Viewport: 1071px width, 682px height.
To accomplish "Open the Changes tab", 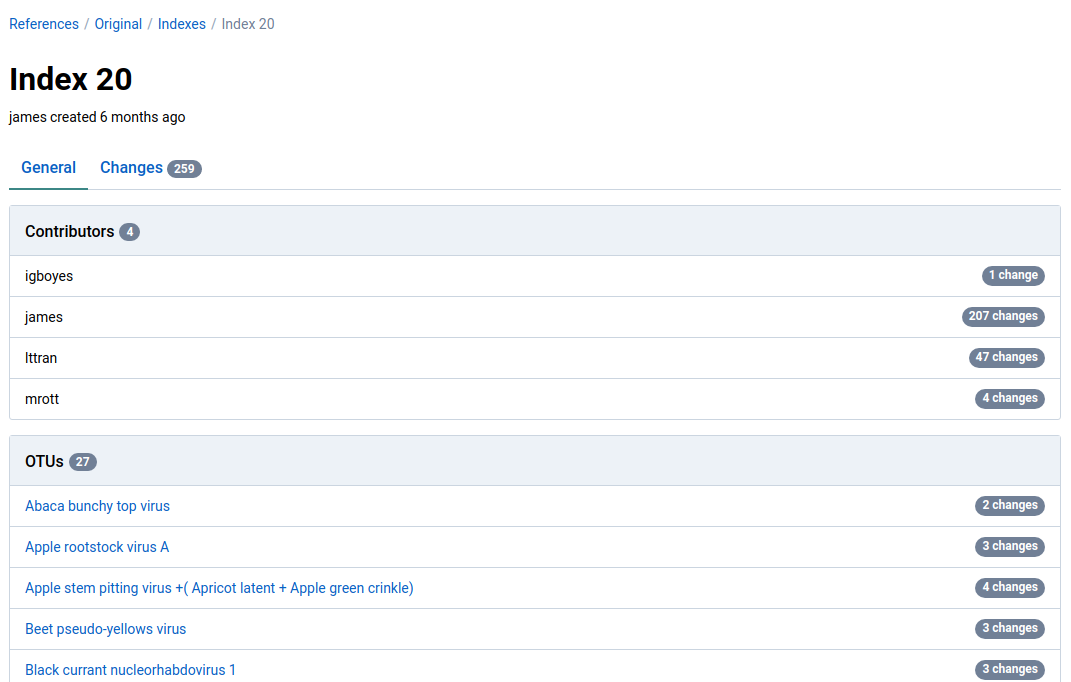I will [x=131, y=168].
